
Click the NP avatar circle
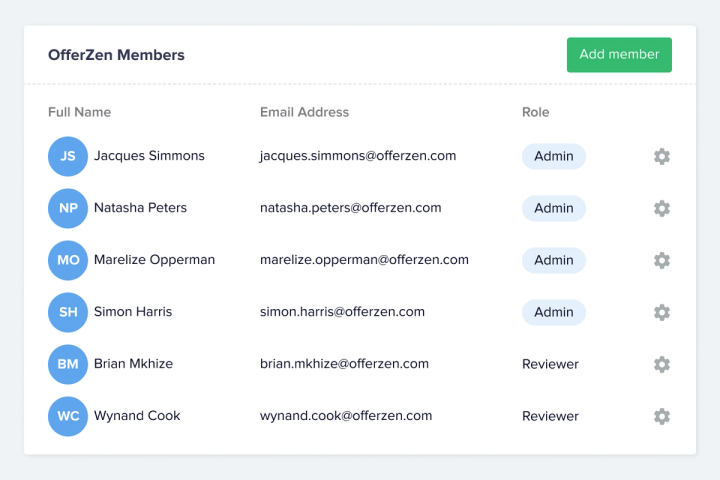click(x=68, y=208)
